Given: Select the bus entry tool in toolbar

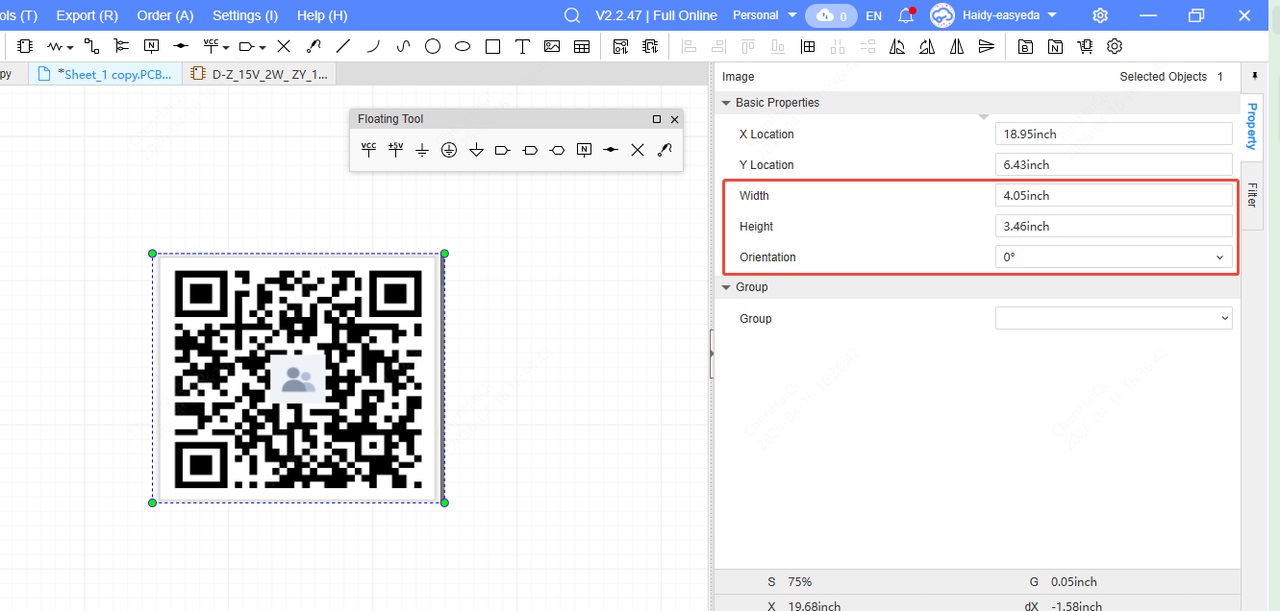Looking at the screenshot, I should 121,46.
